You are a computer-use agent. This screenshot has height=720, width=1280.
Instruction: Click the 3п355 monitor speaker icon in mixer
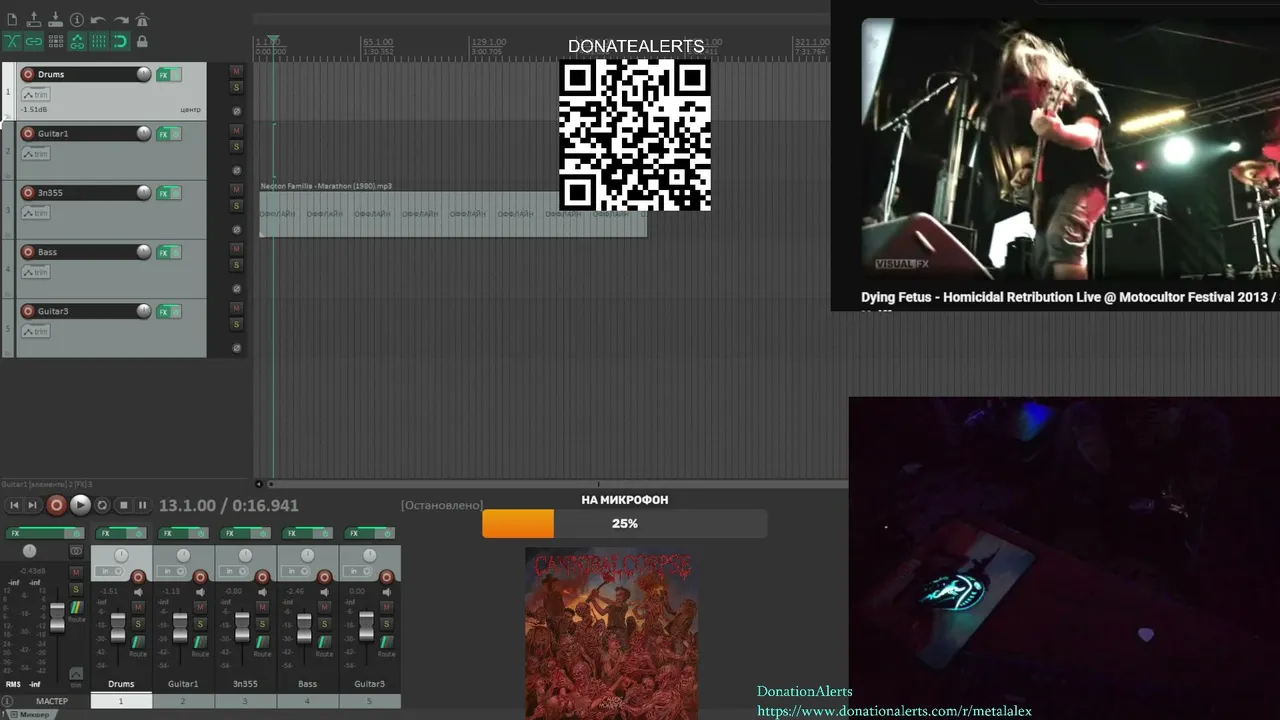click(262, 592)
